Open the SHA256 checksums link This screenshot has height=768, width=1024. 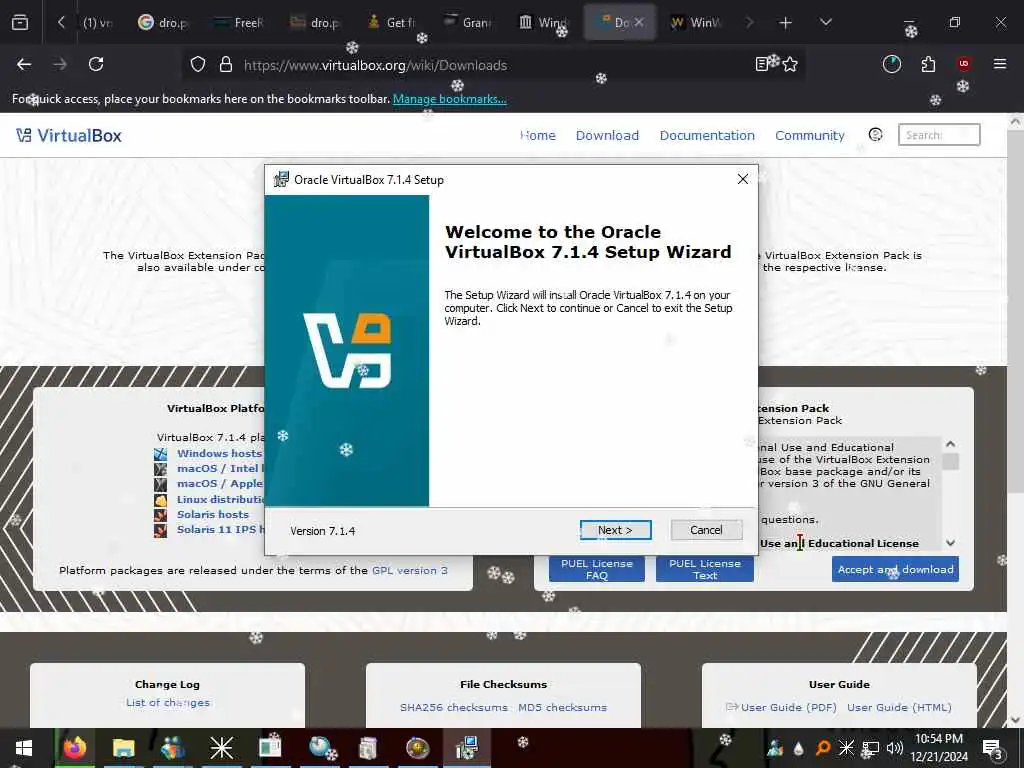(x=453, y=707)
